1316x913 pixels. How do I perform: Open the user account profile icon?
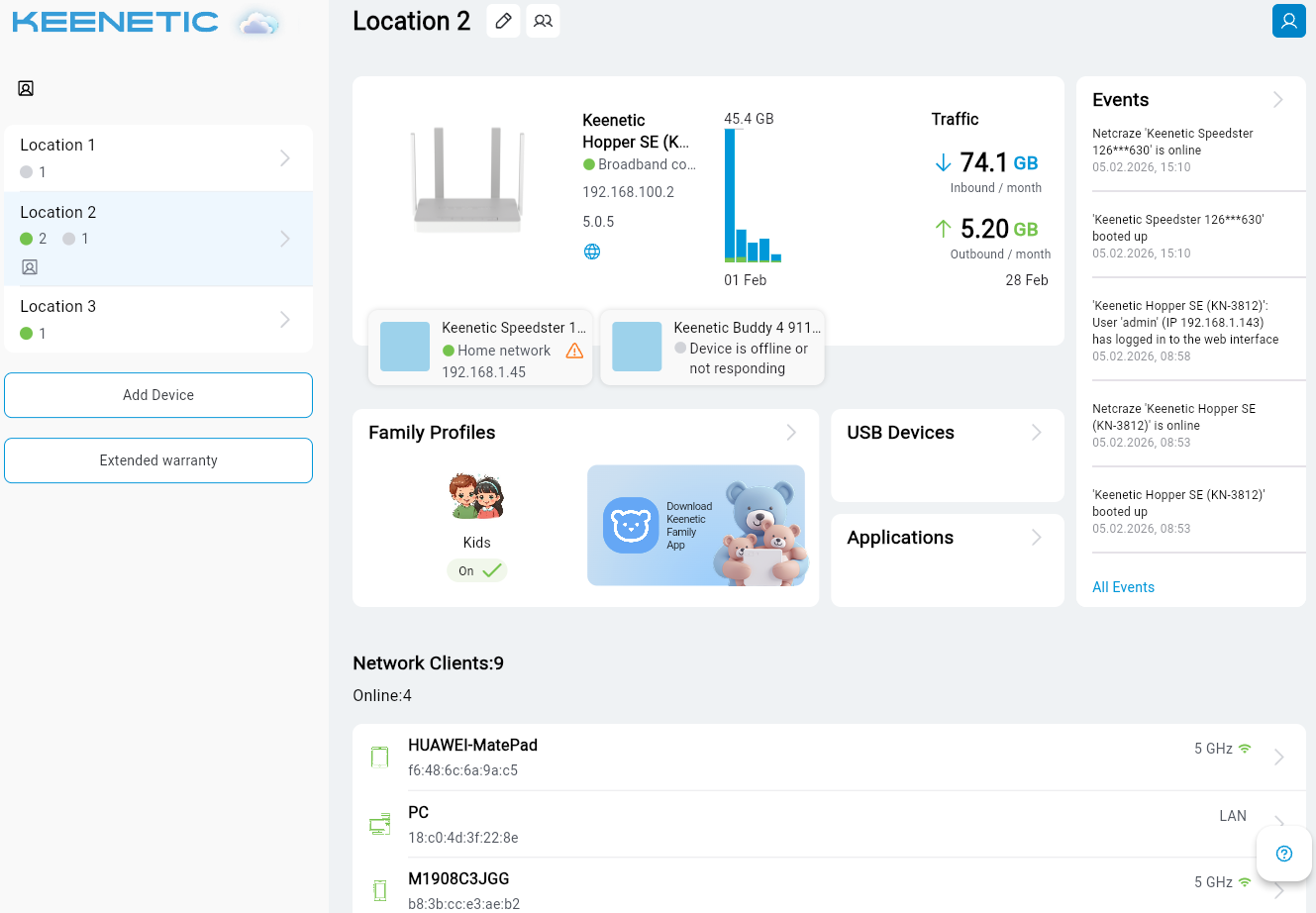coord(1288,21)
